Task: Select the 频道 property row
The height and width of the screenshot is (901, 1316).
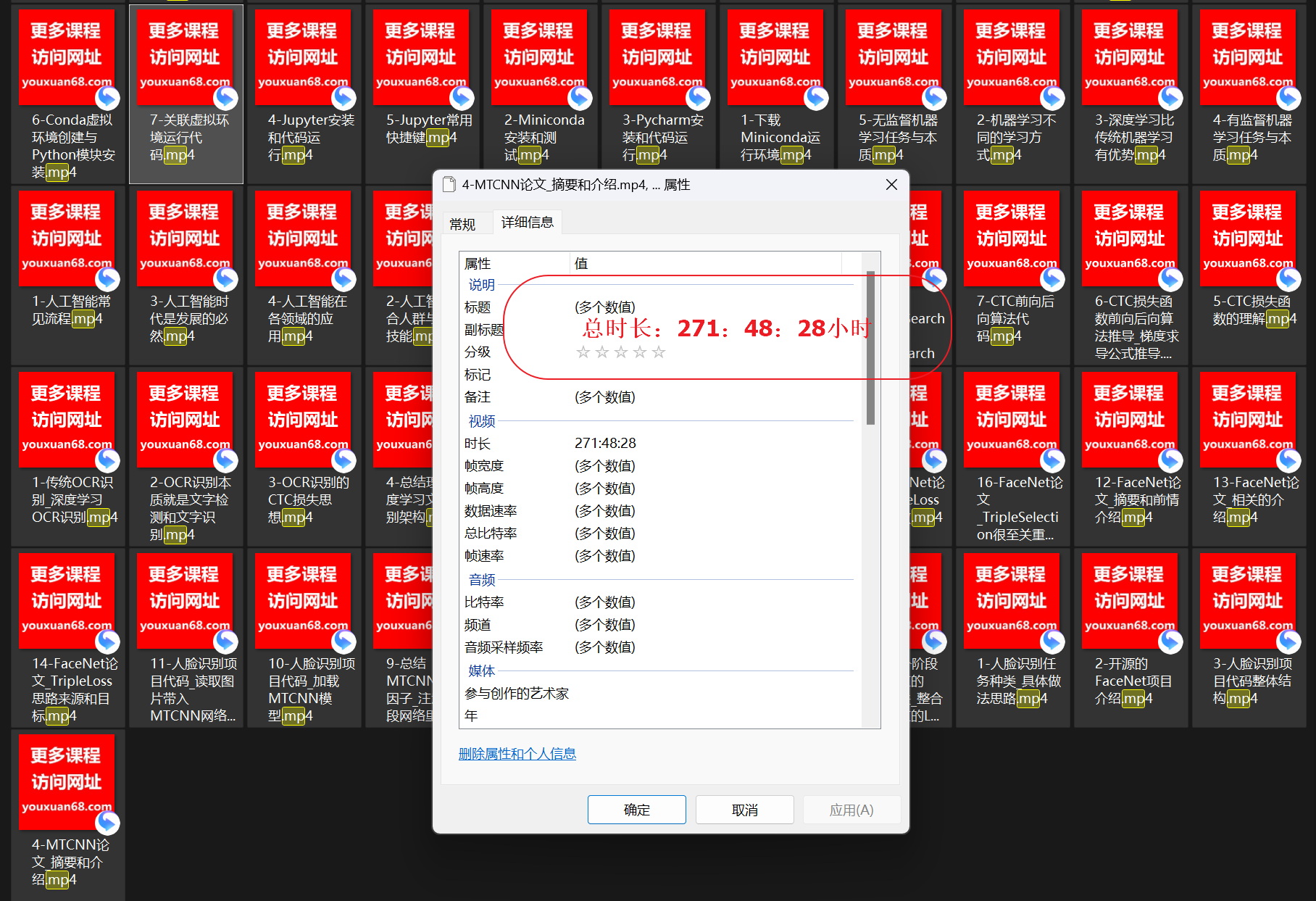Action: pos(660,624)
